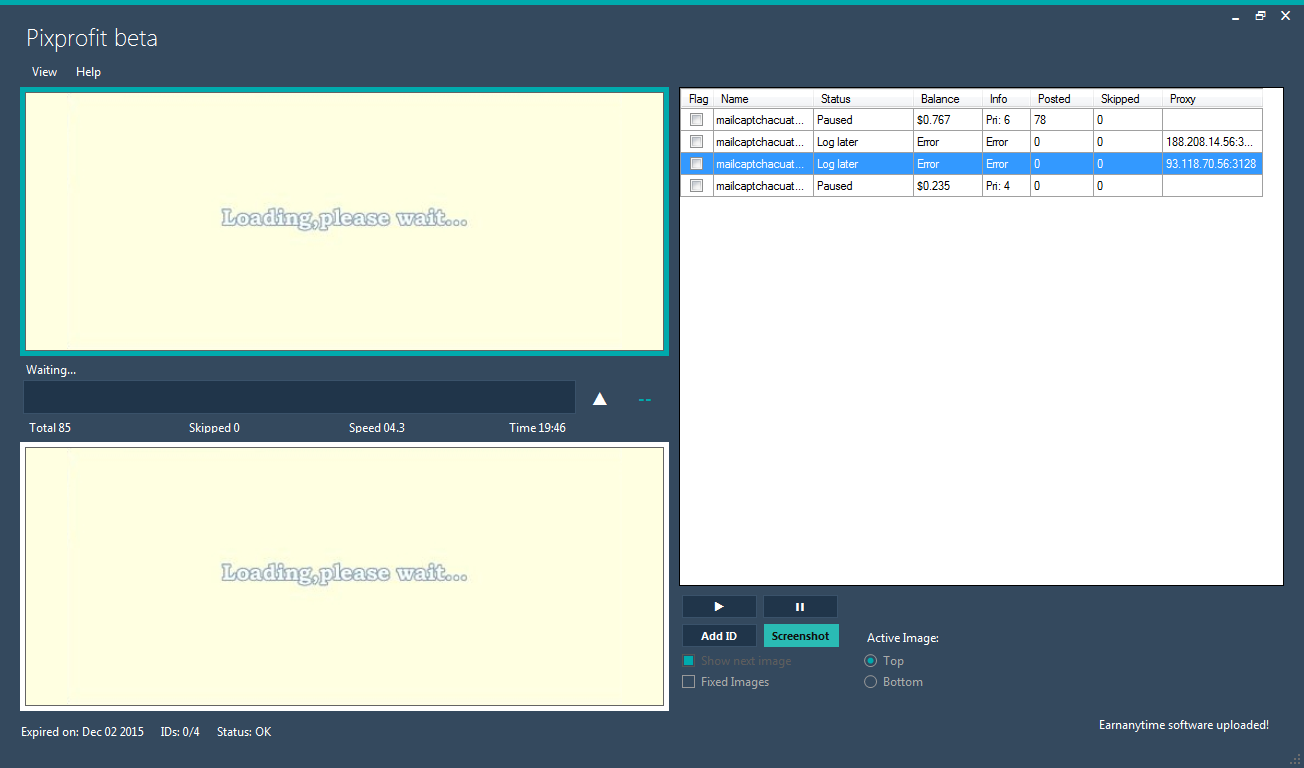Viewport: 1304px width, 768px height.
Task: Click the $0.235 balance cell
Action: coord(948,186)
